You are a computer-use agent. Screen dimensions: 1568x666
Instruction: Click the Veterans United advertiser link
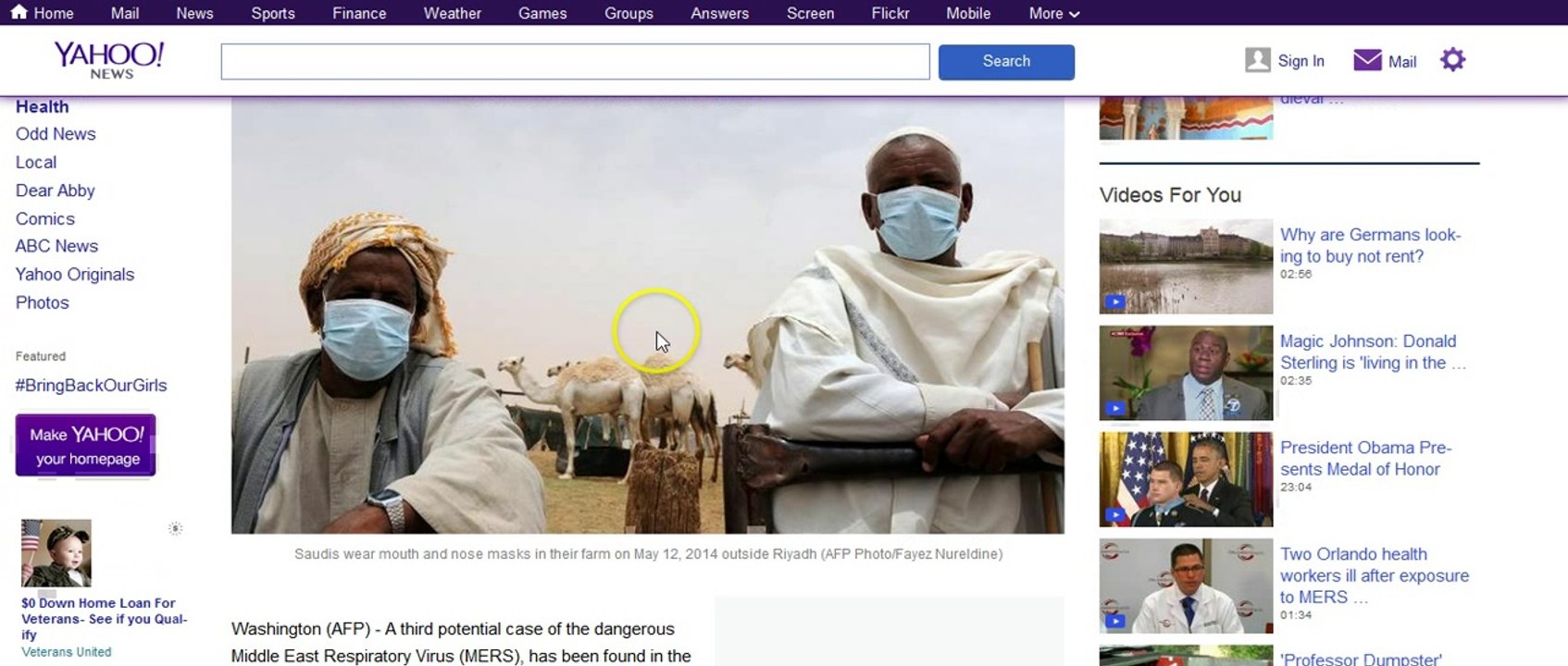(x=66, y=652)
